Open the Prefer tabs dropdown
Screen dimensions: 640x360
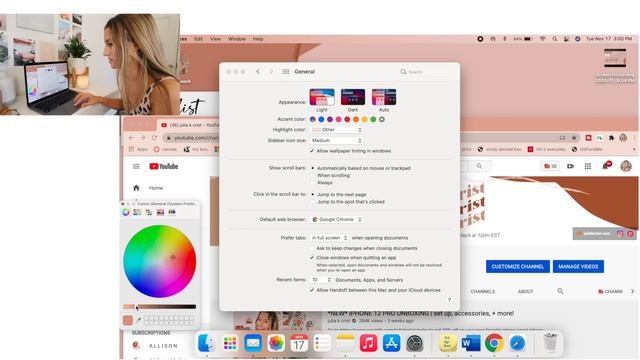[x=329, y=238]
